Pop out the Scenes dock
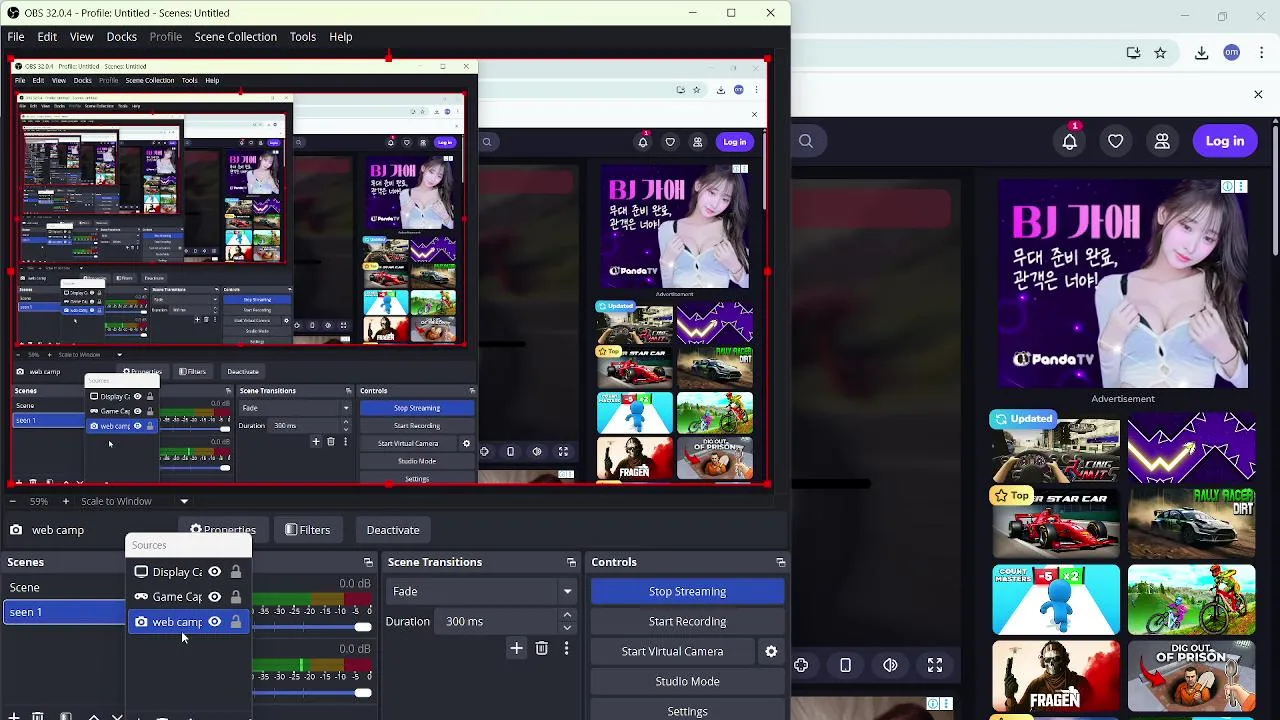Viewport: 1280px width, 720px height. point(368,562)
